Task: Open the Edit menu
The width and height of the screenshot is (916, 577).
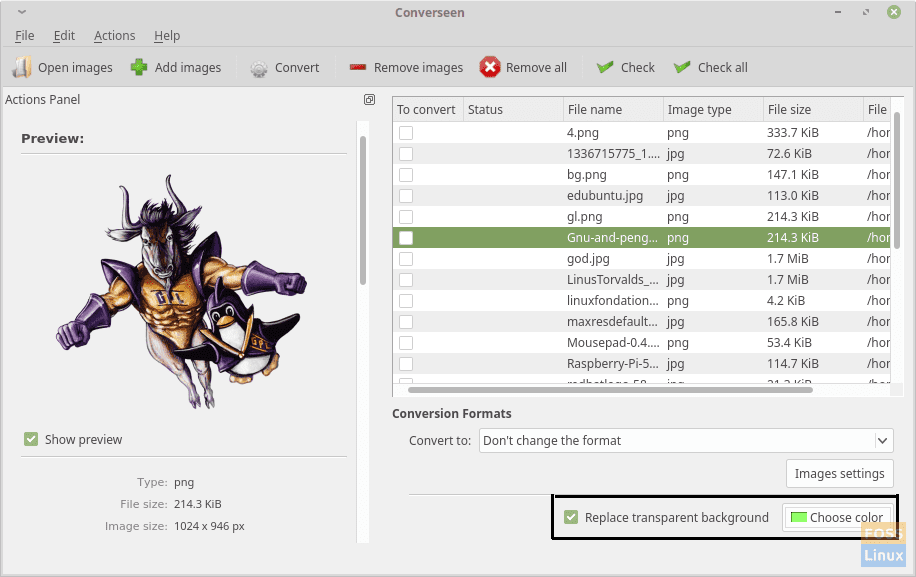Action: 64,36
